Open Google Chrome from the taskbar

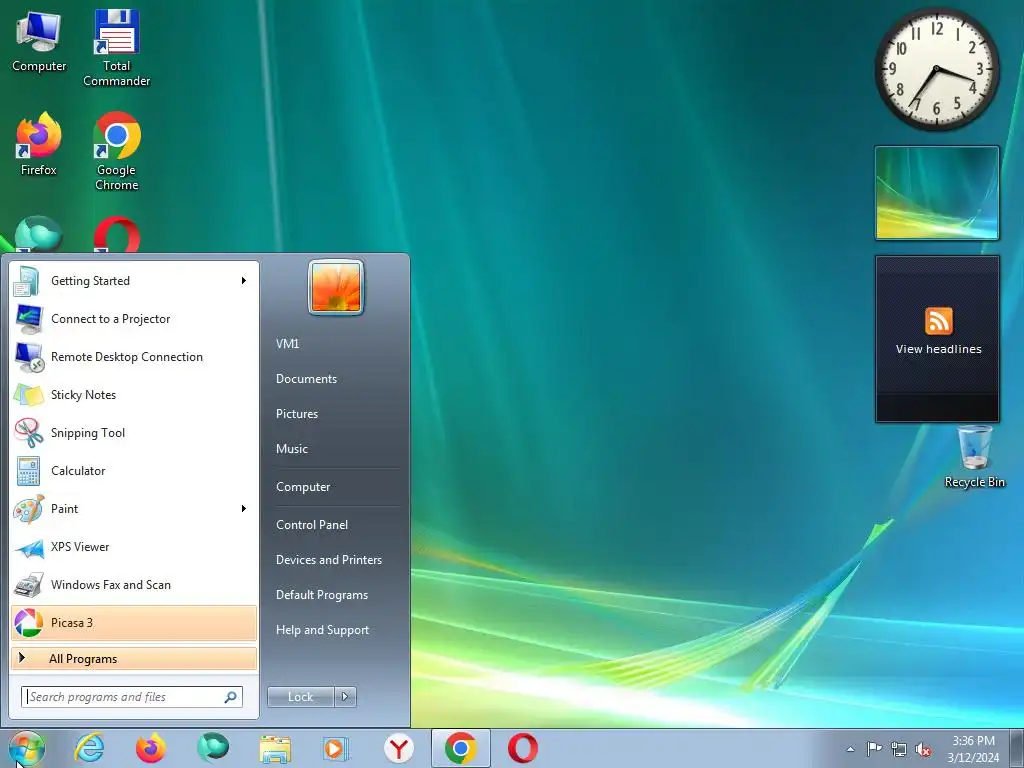(x=460, y=748)
